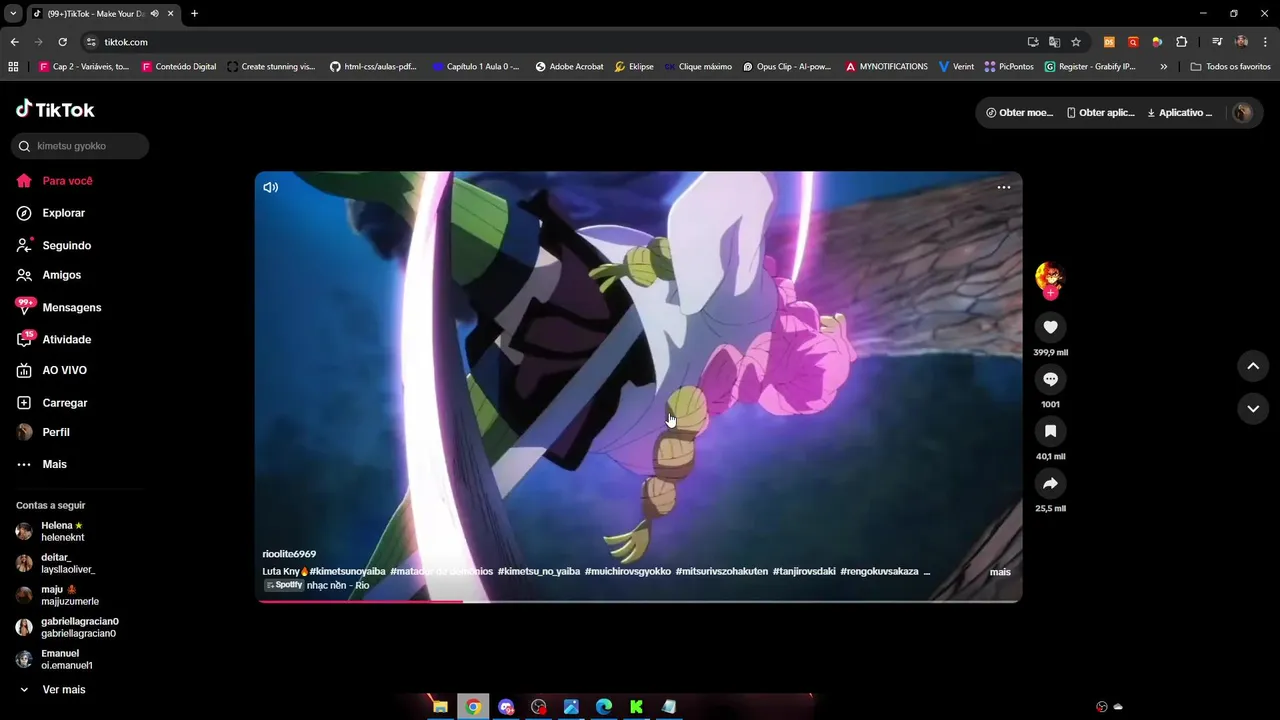Image resolution: width=1280 pixels, height=720 pixels.
Task: Click the translate page icon in the address bar
Action: (1054, 42)
